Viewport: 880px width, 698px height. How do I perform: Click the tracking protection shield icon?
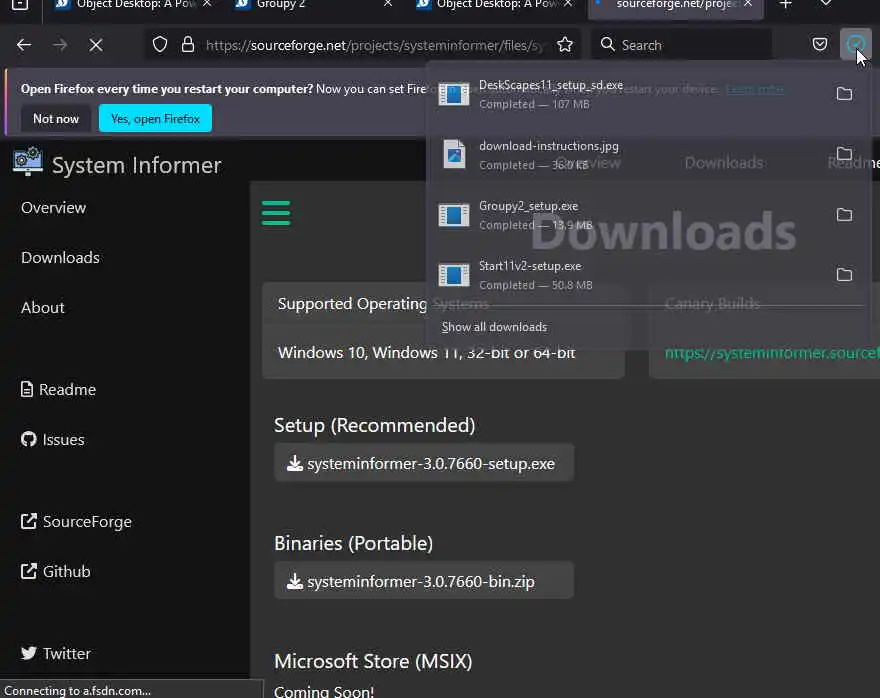click(x=160, y=44)
